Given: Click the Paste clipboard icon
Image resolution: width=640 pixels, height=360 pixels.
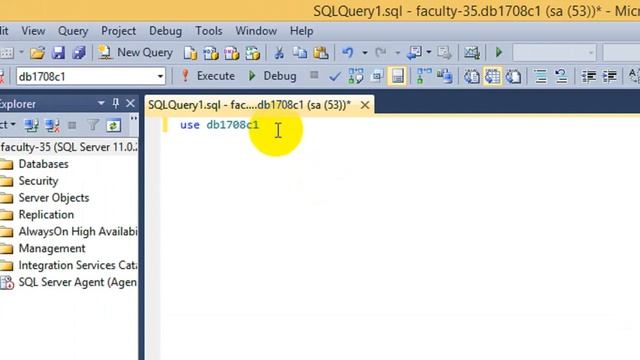Looking at the screenshot, I should 321,53.
